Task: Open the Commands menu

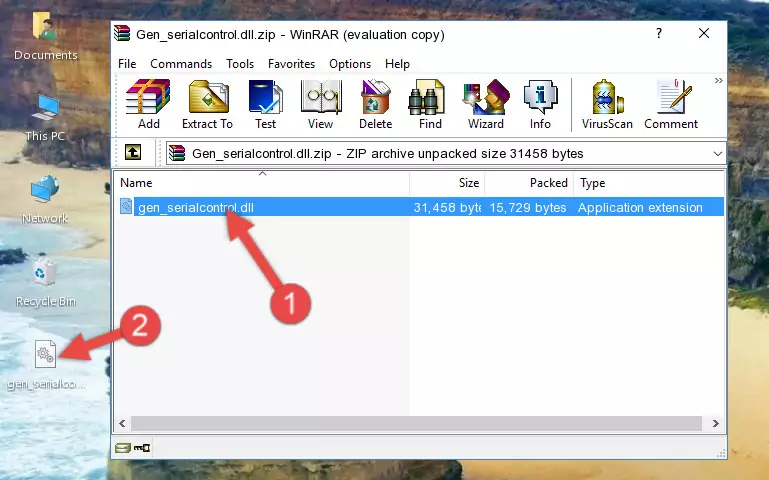Action: [181, 64]
